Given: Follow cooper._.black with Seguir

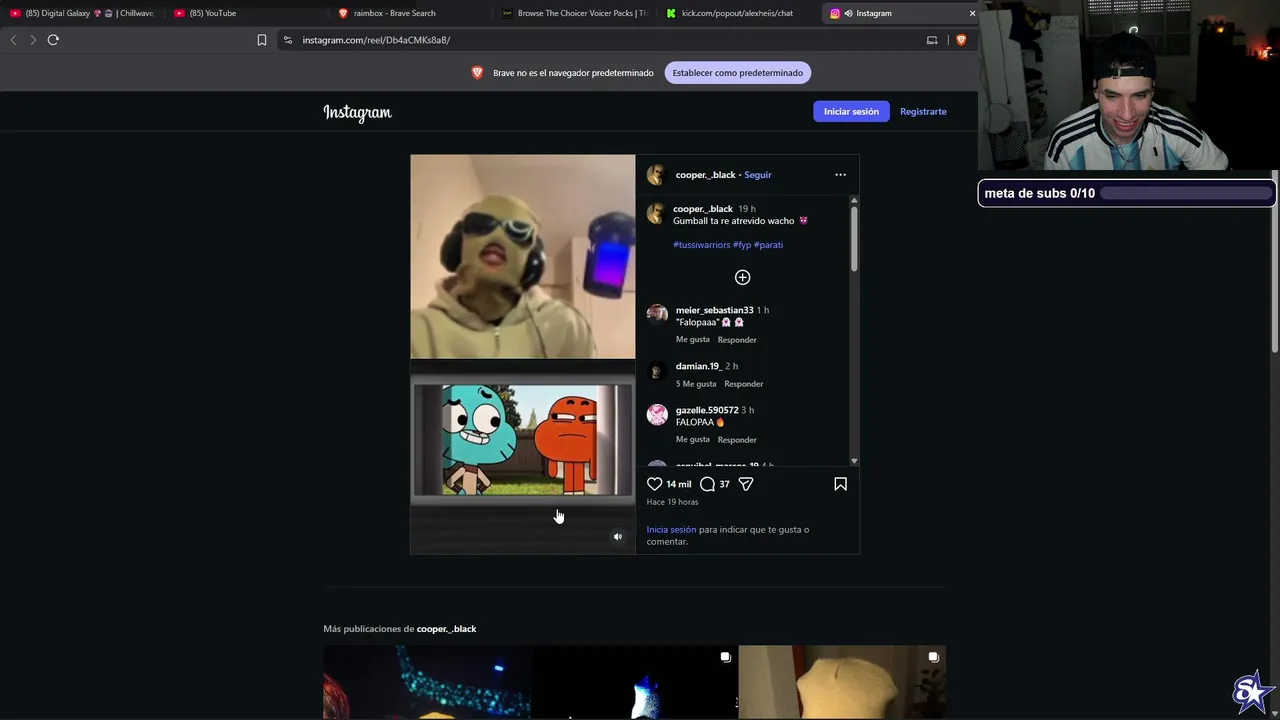Looking at the screenshot, I should click(758, 175).
